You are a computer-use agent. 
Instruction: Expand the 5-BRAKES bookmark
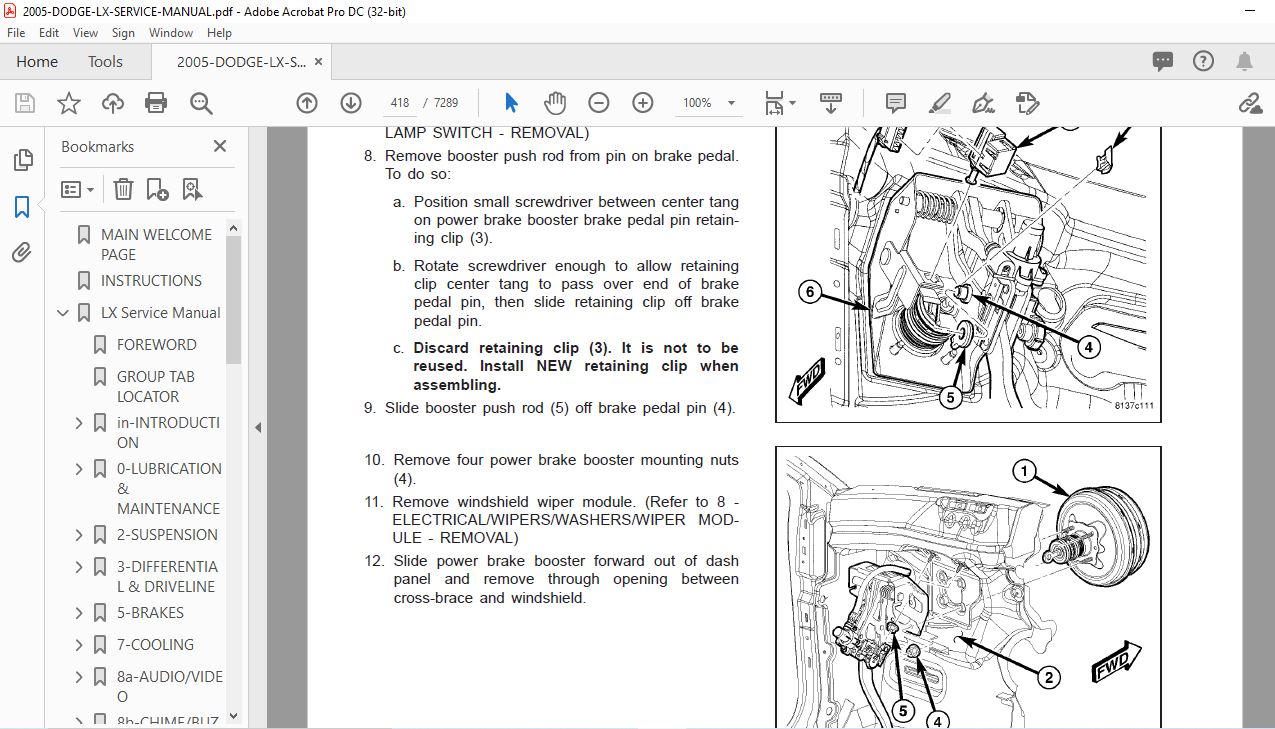[x=79, y=613]
